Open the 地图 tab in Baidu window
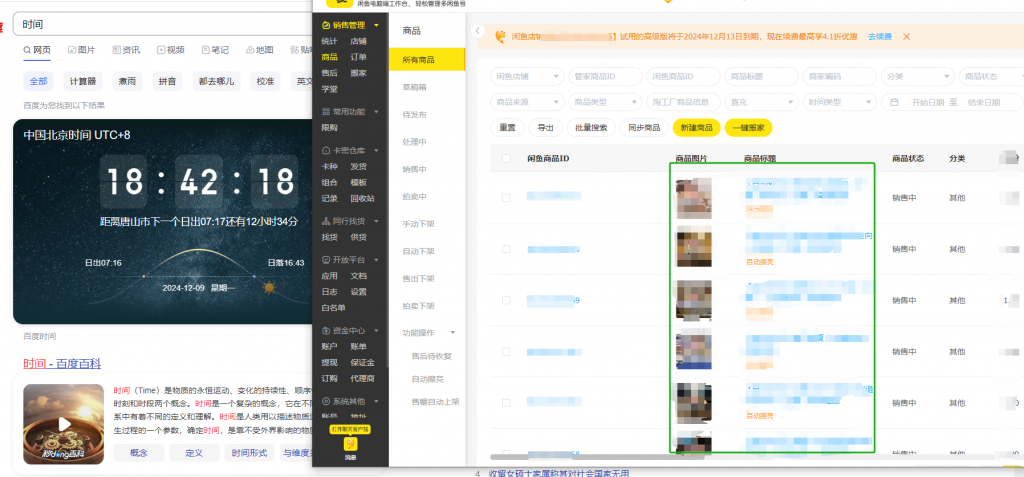 [260, 50]
